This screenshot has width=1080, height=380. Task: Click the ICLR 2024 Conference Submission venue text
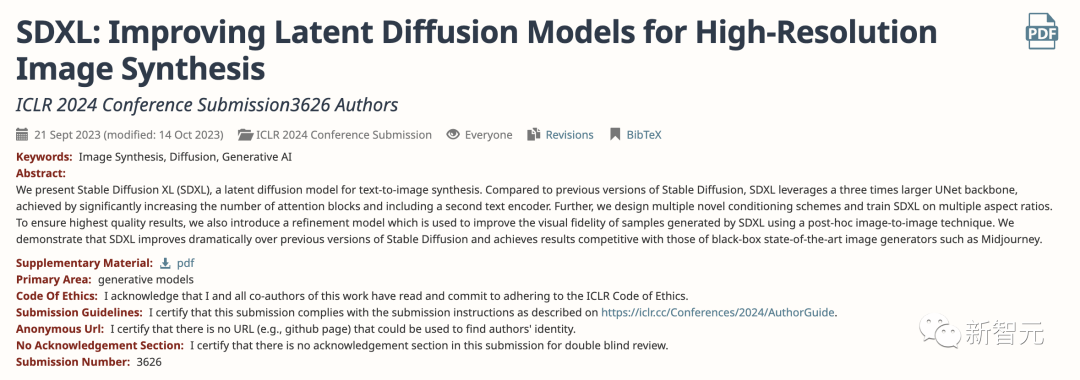(344, 135)
